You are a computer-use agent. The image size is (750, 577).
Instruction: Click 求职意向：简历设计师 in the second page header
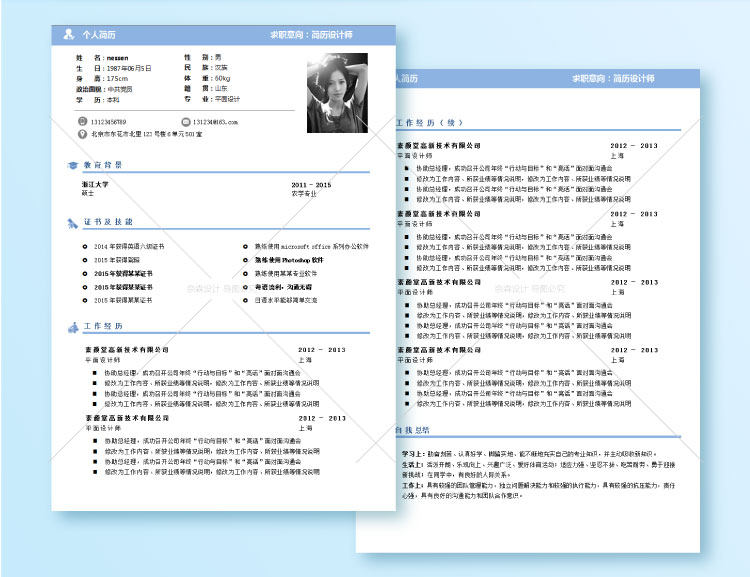[613, 78]
